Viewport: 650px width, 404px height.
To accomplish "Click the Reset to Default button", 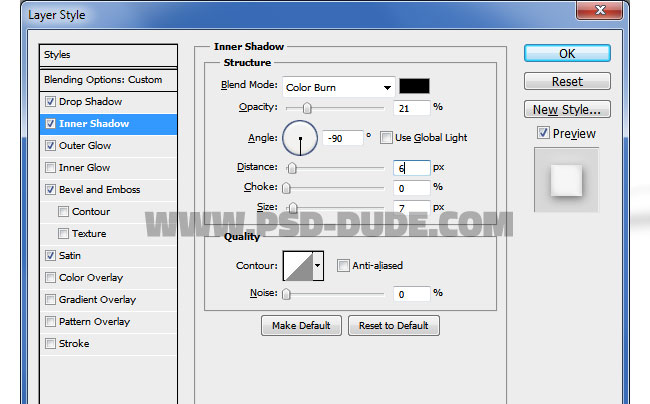I will click(394, 326).
